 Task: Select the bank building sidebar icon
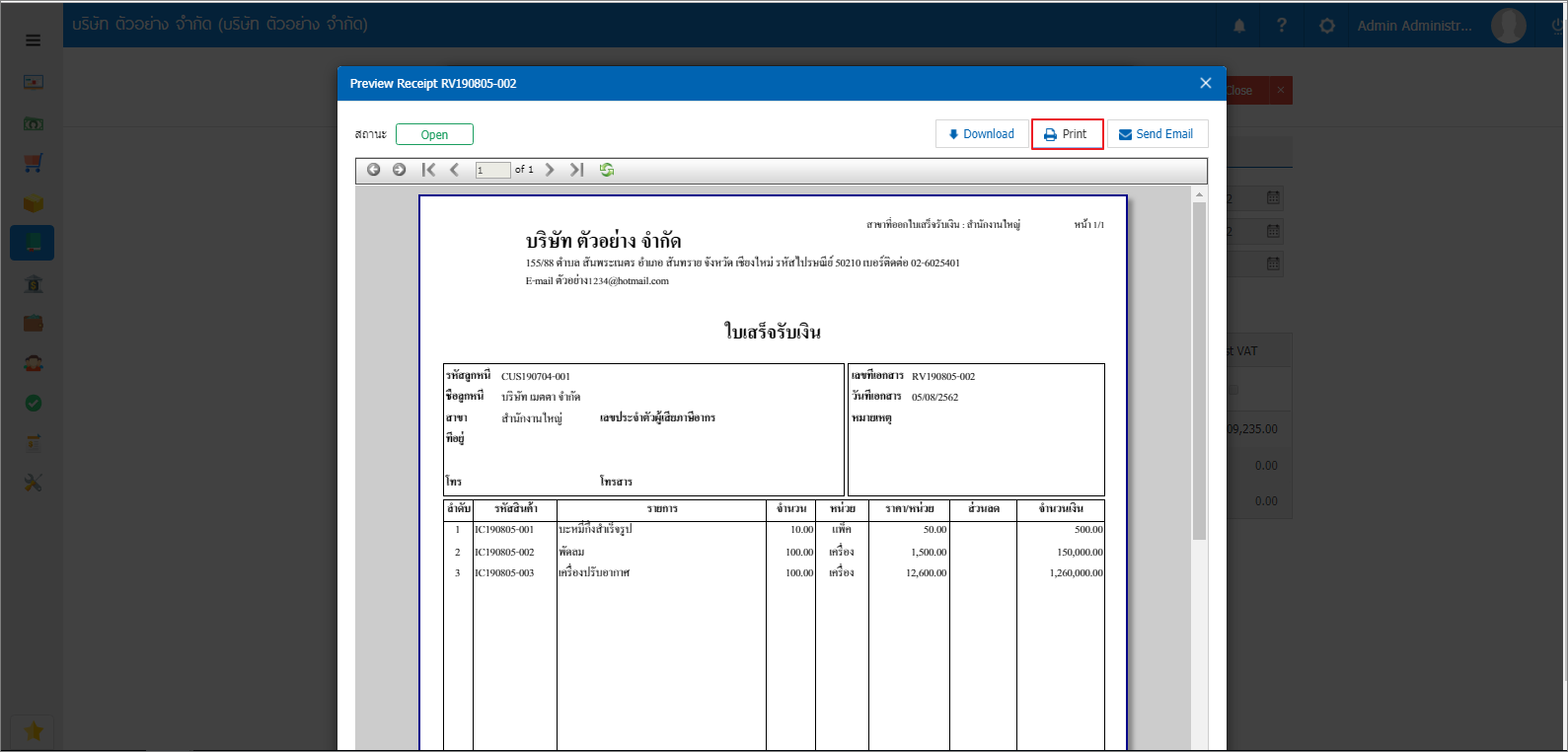tap(33, 284)
